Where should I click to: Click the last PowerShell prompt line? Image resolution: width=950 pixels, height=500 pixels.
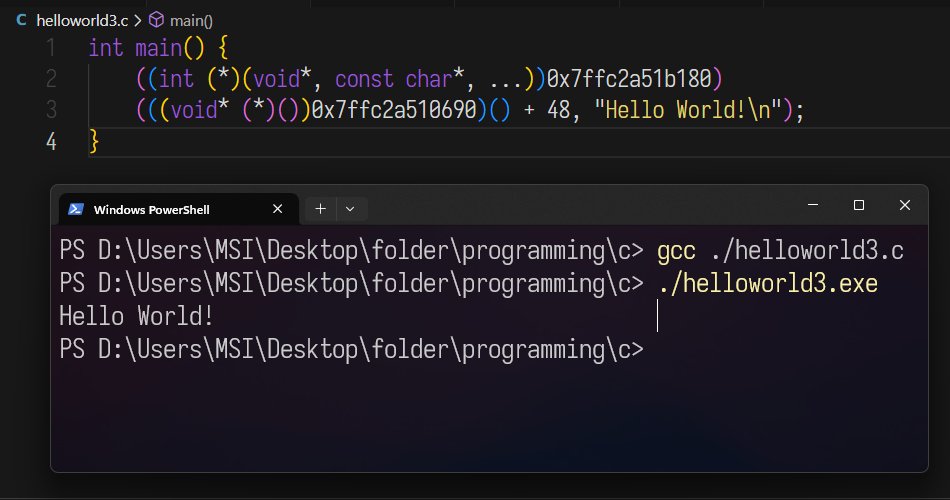click(351, 350)
